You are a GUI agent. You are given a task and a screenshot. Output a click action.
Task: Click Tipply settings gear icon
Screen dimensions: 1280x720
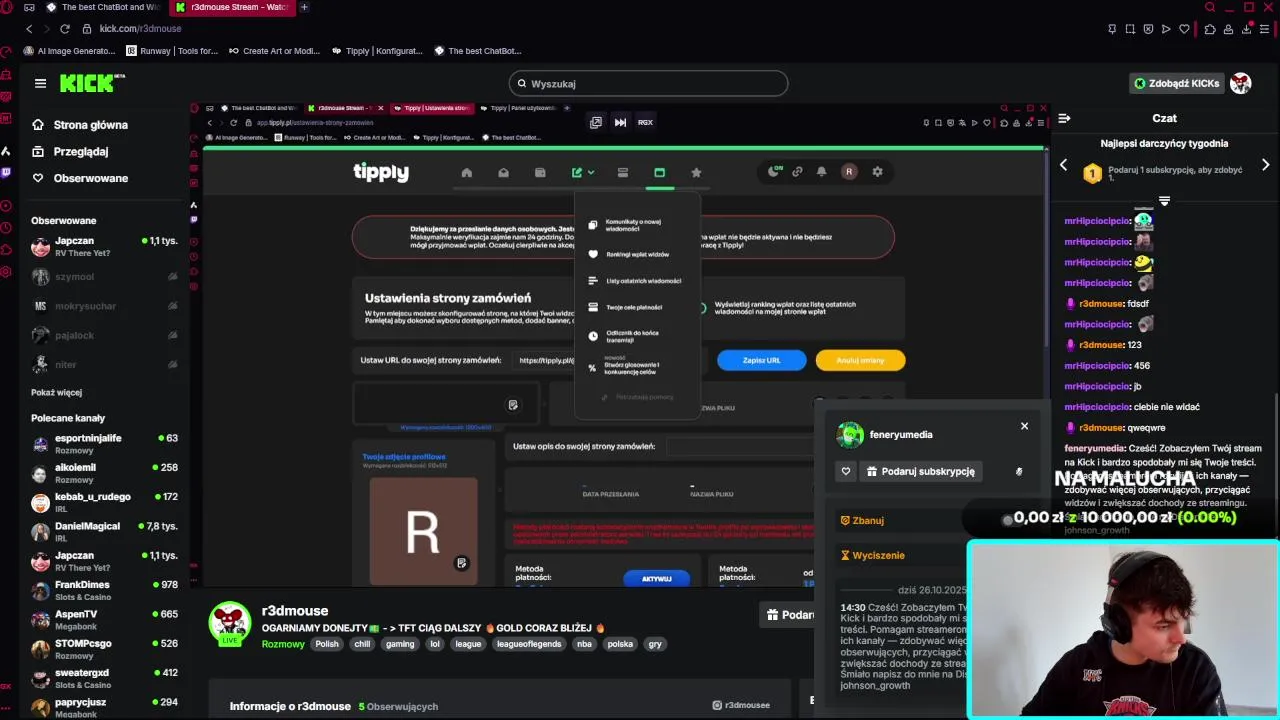click(x=877, y=172)
